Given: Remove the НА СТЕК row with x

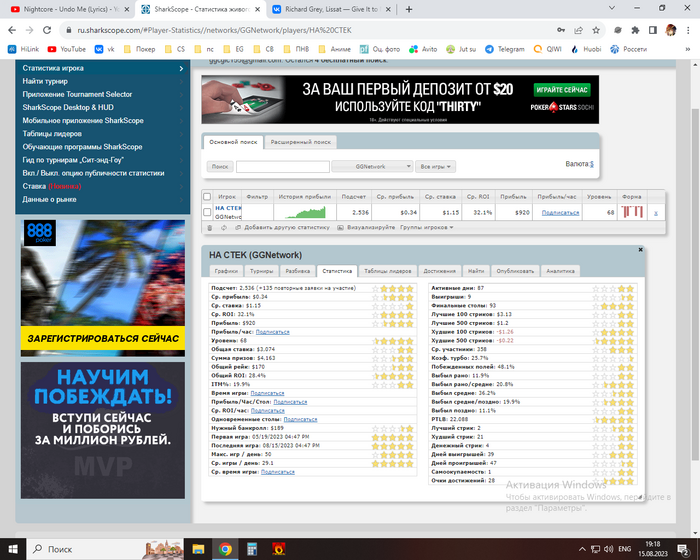Looking at the screenshot, I should coord(656,213).
